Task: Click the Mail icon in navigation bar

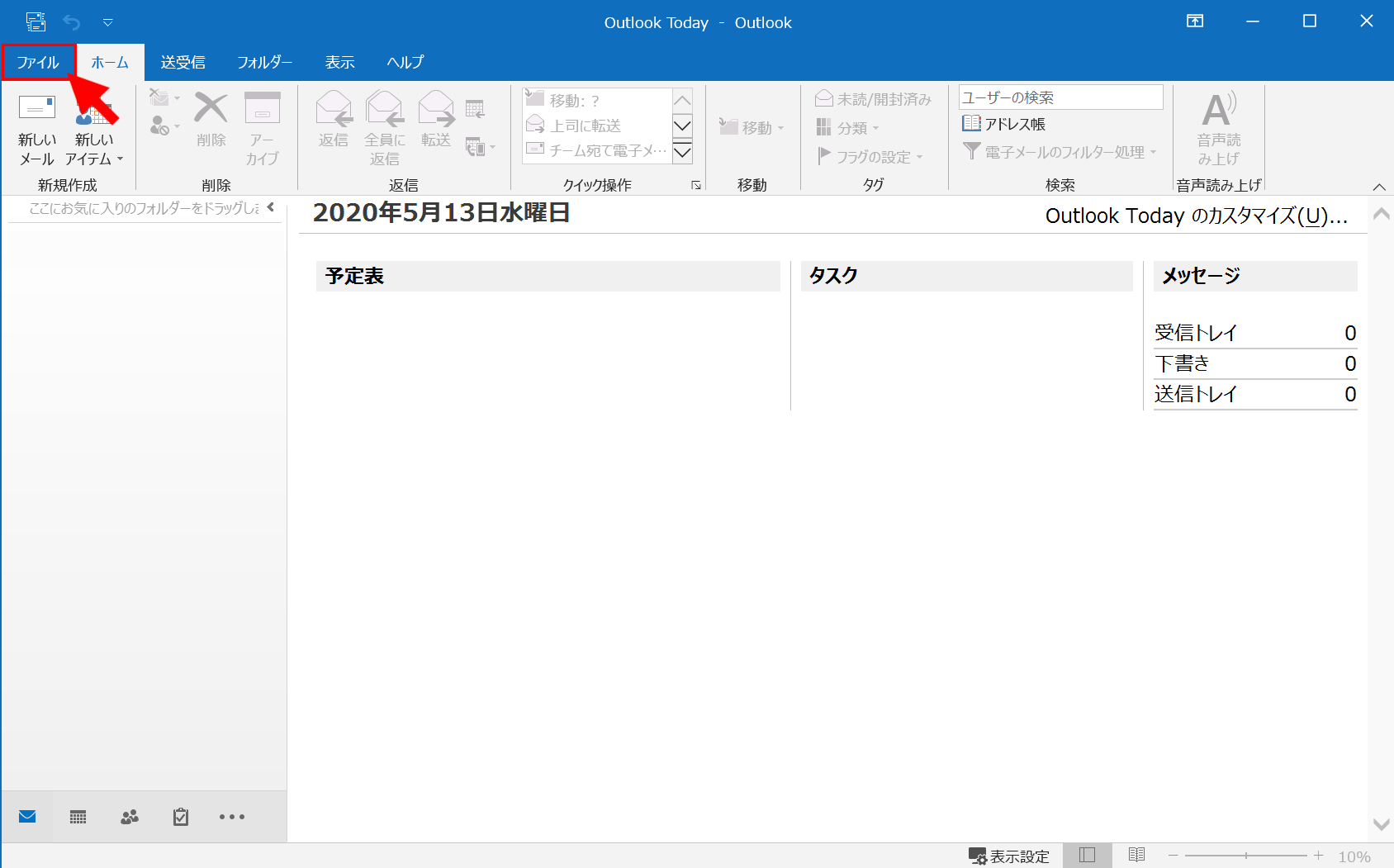Action: (x=27, y=817)
